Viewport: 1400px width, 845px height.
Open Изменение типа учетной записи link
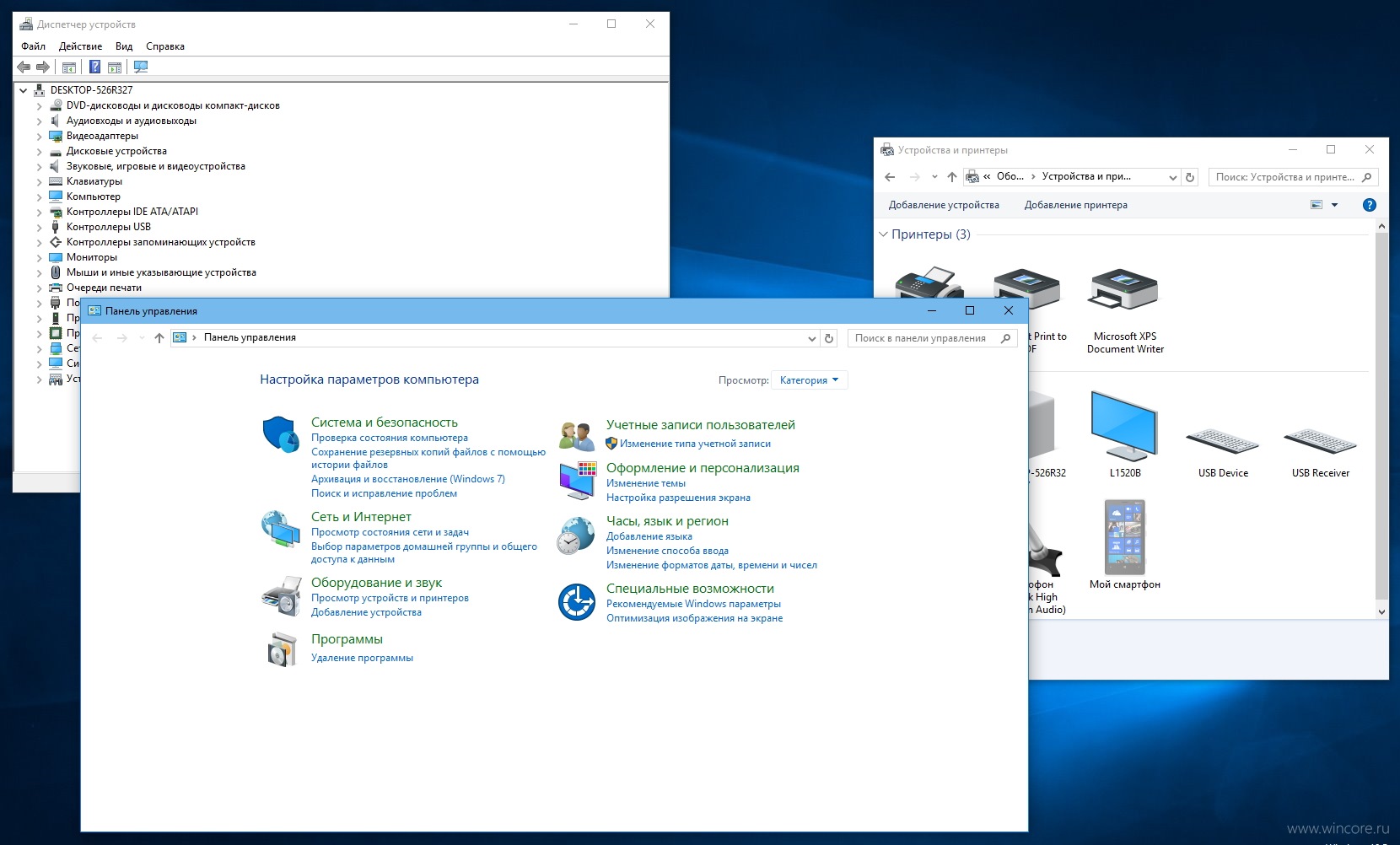coord(695,444)
